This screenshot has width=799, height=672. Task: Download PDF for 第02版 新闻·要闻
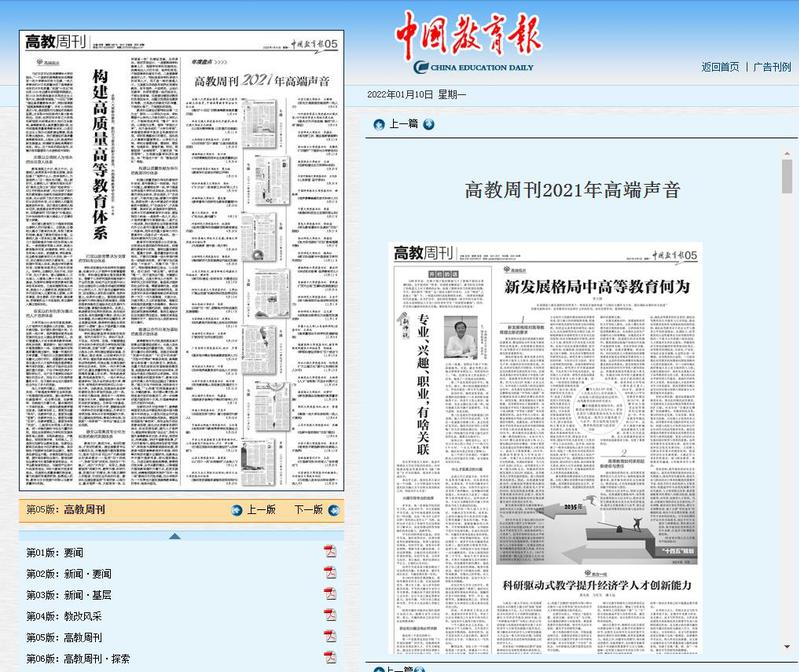click(x=330, y=573)
